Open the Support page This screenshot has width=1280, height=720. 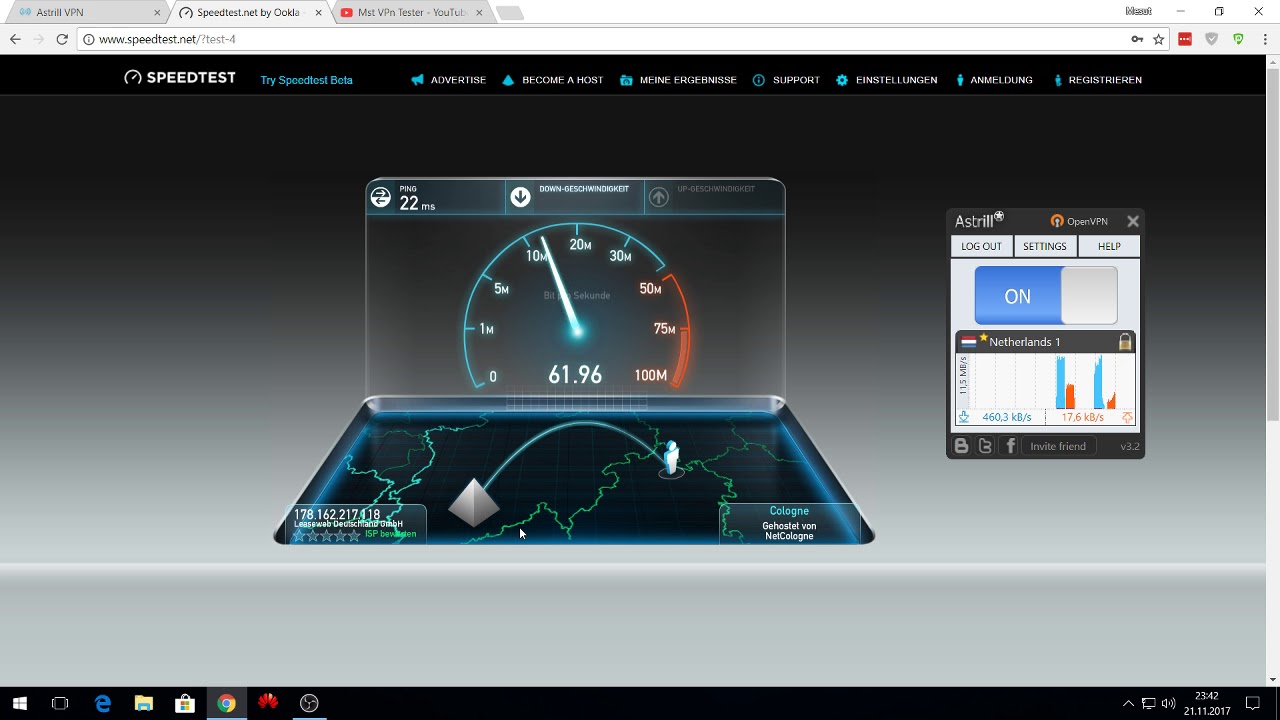tap(786, 80)
